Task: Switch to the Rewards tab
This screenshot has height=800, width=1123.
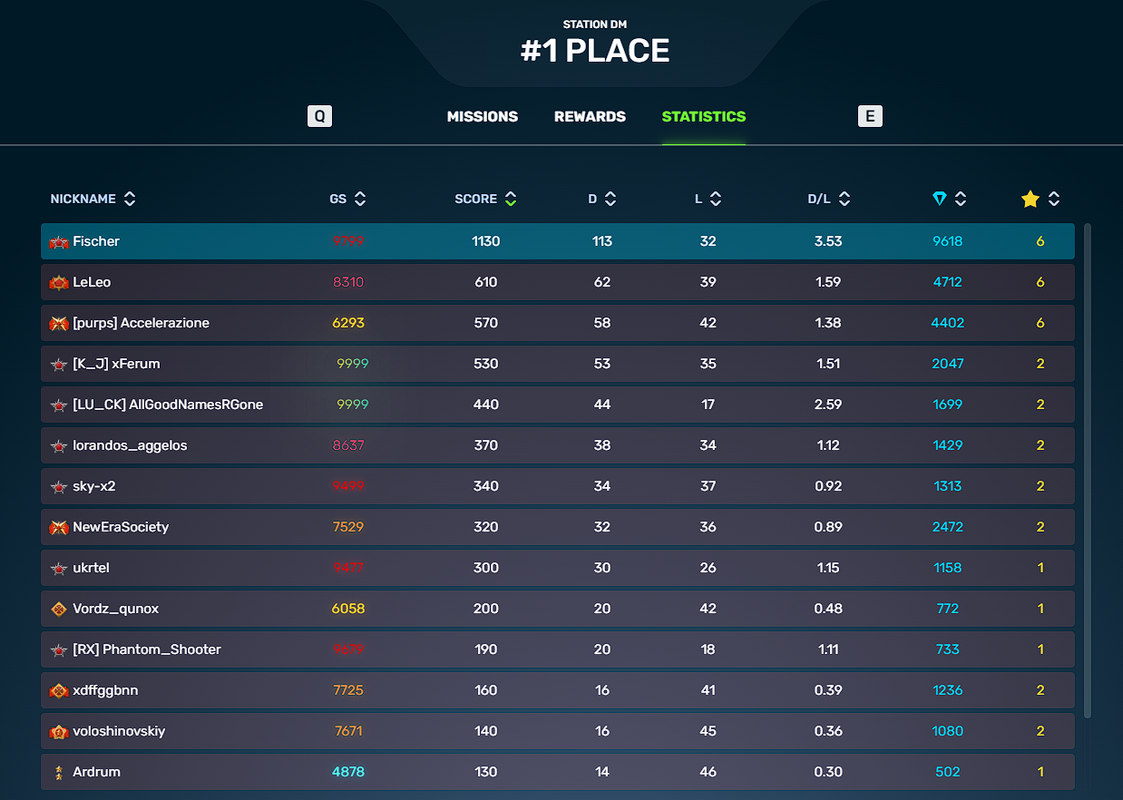Action: [x=589, y=116]
